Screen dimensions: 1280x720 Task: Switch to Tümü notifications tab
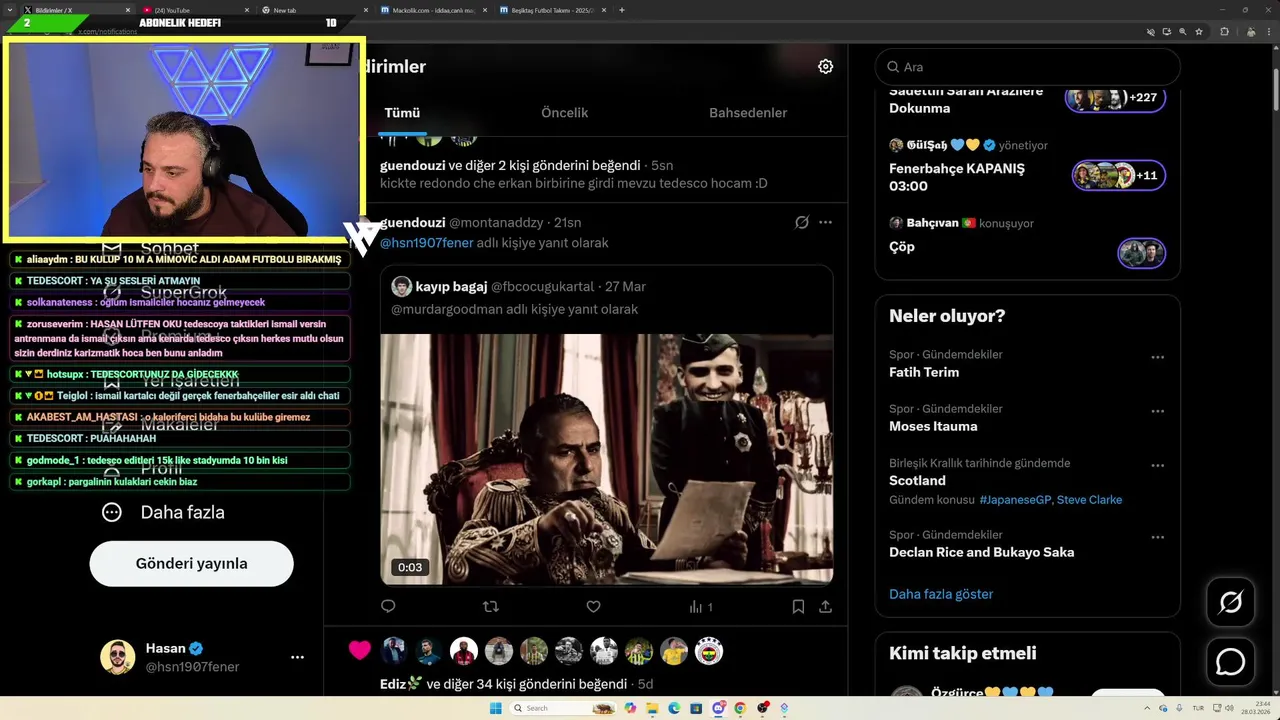tap(402, 113)
